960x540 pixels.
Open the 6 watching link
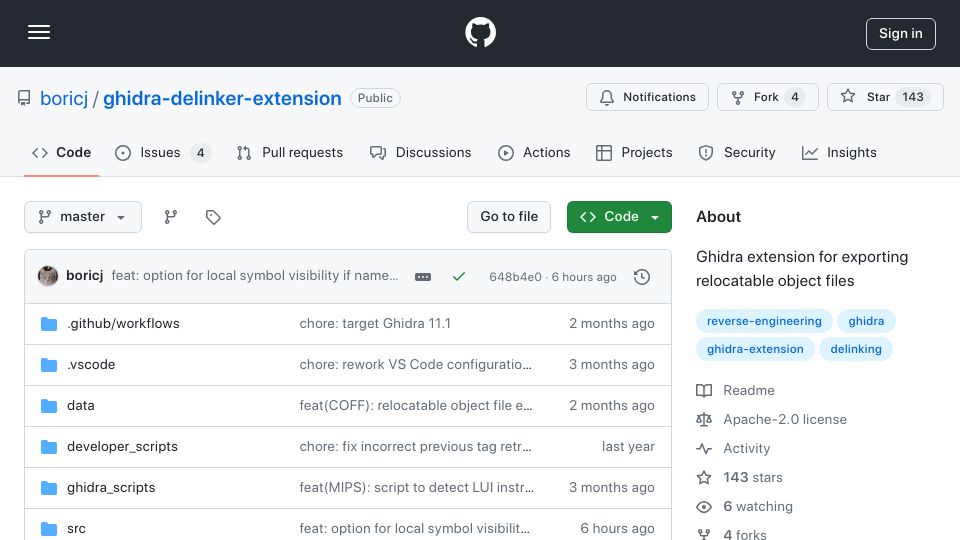(744, 506)
